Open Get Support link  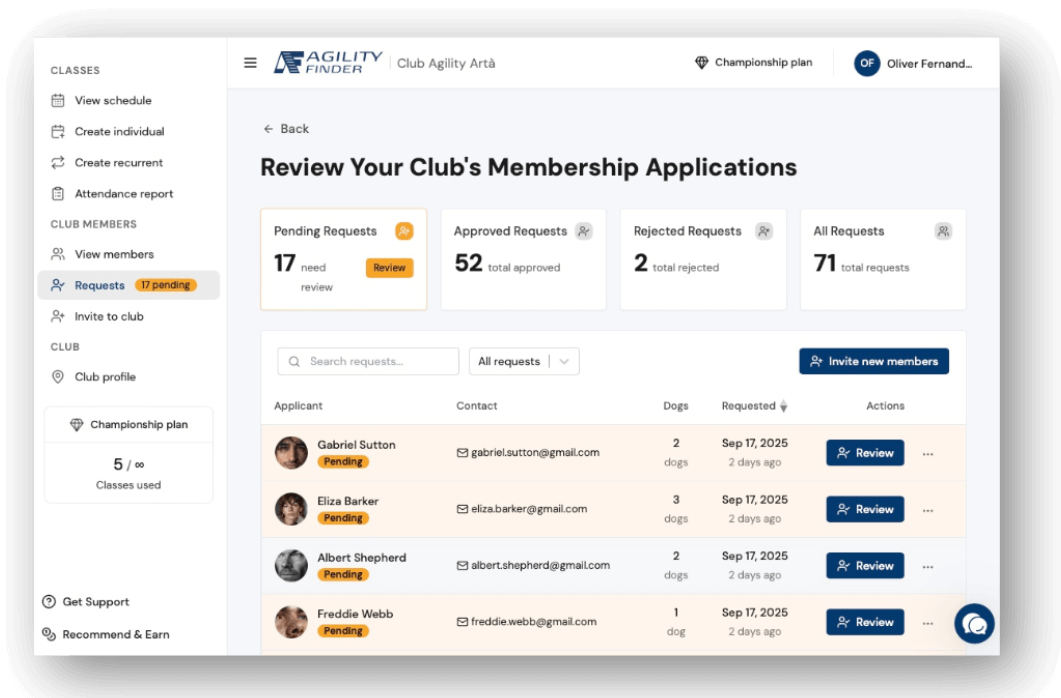point(86,601)
